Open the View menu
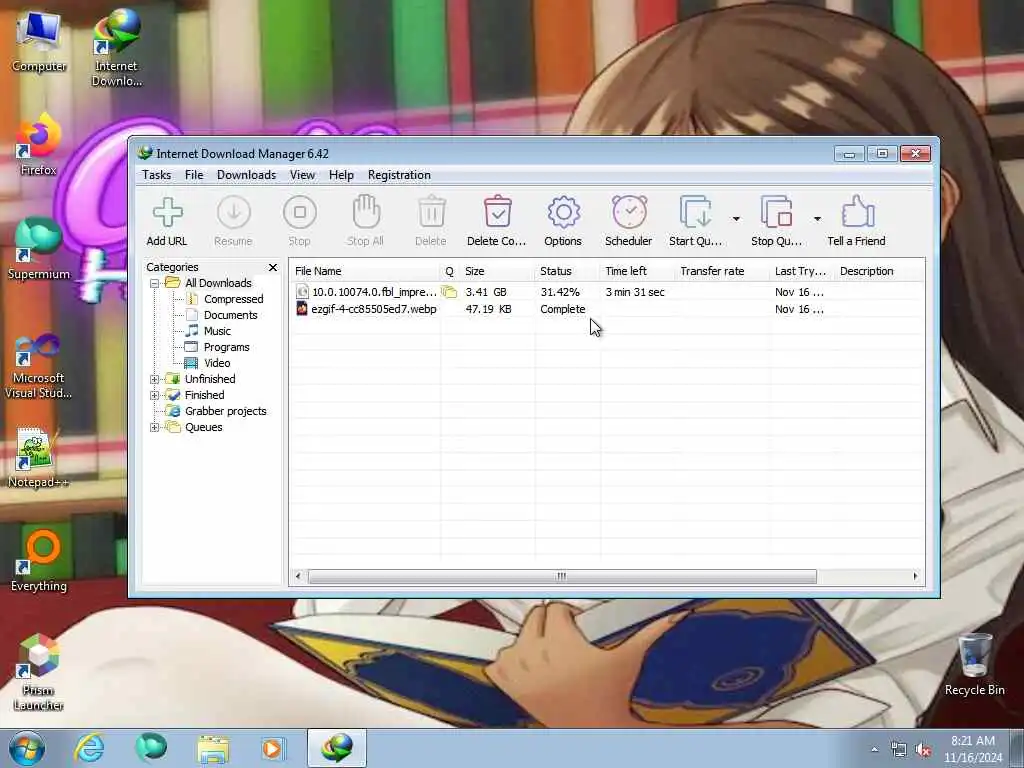 302,175
